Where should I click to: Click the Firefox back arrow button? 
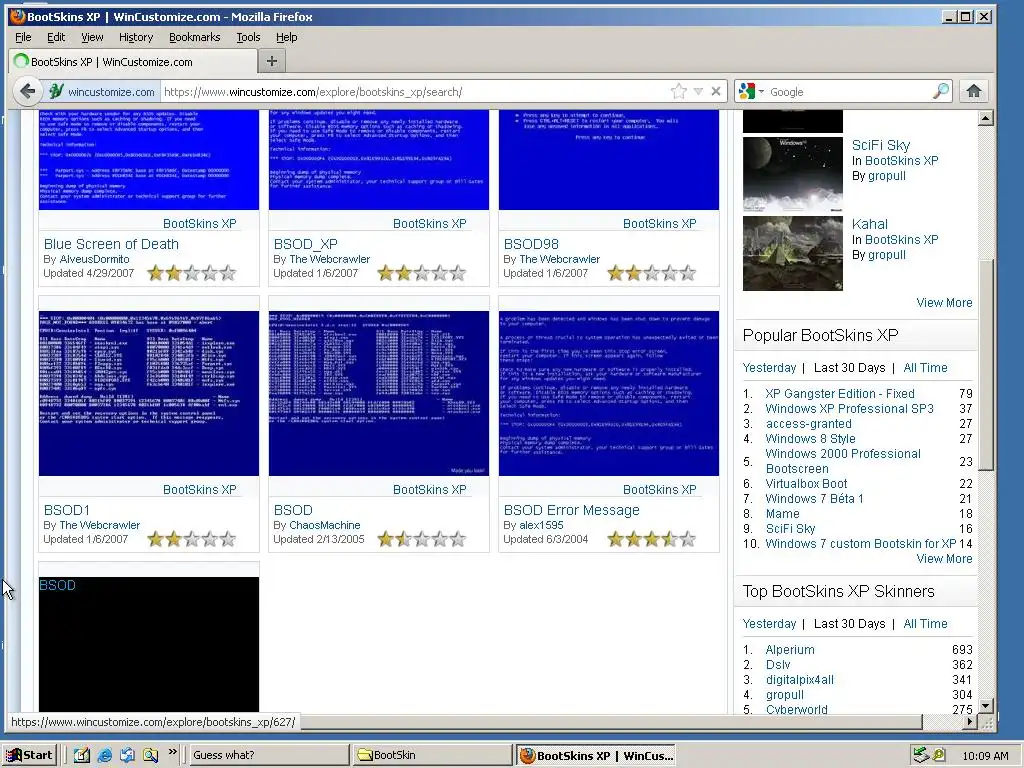coord(27,91)
